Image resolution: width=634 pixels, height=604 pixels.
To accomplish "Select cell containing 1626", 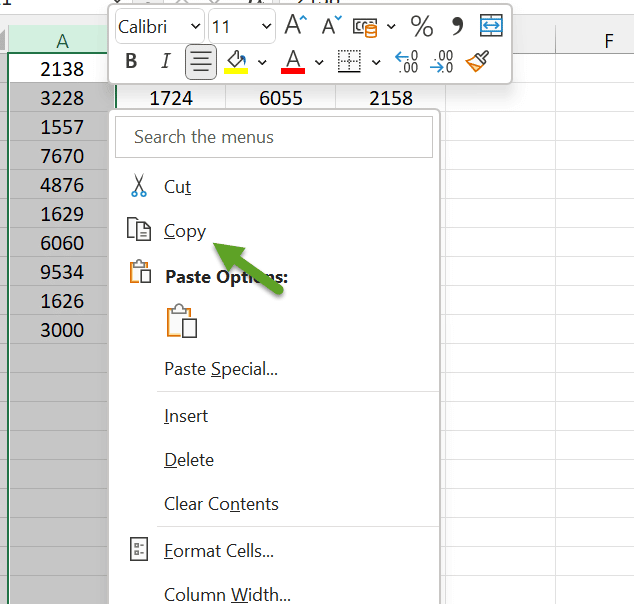I will click(x=58, y=301).
